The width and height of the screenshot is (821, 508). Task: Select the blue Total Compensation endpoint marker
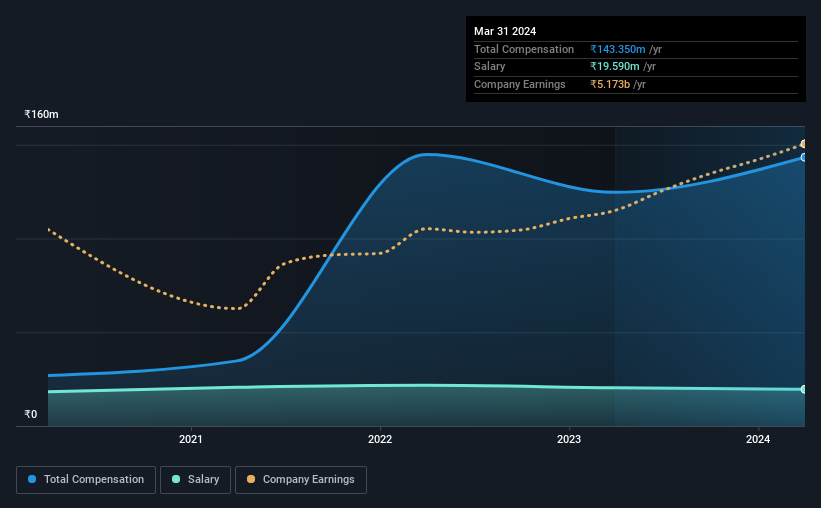coord(803,157)
